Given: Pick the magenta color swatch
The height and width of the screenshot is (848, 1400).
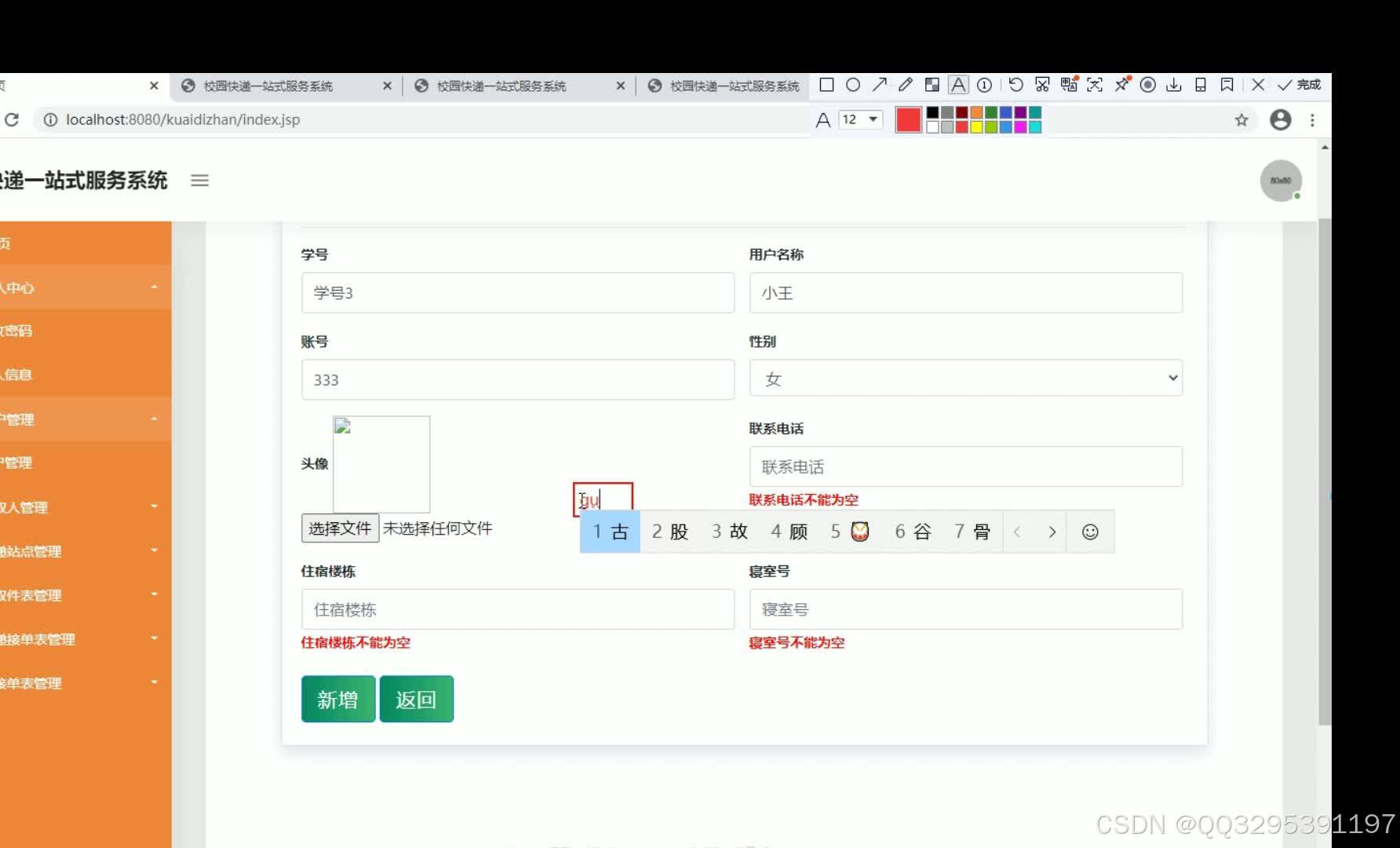Looking at the screenshot, I should pos(1020,127).
